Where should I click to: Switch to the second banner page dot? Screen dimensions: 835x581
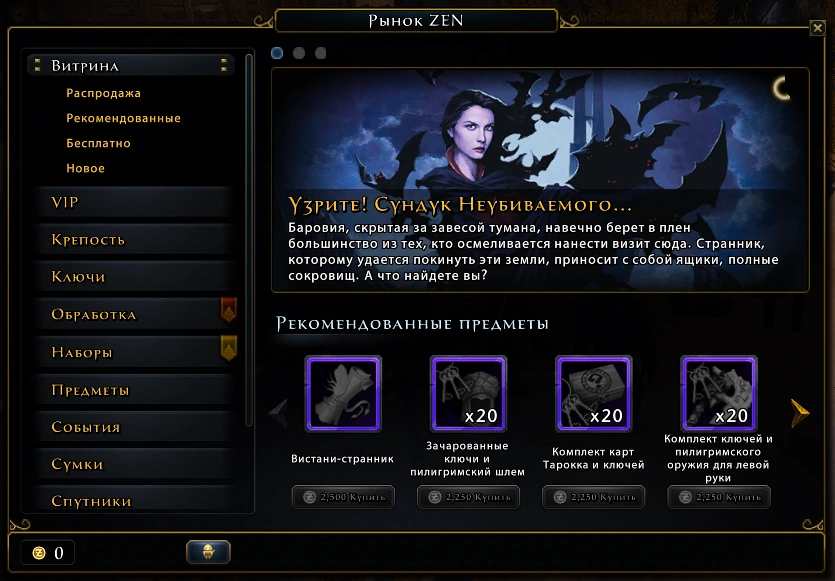click(x=299, y=53)
